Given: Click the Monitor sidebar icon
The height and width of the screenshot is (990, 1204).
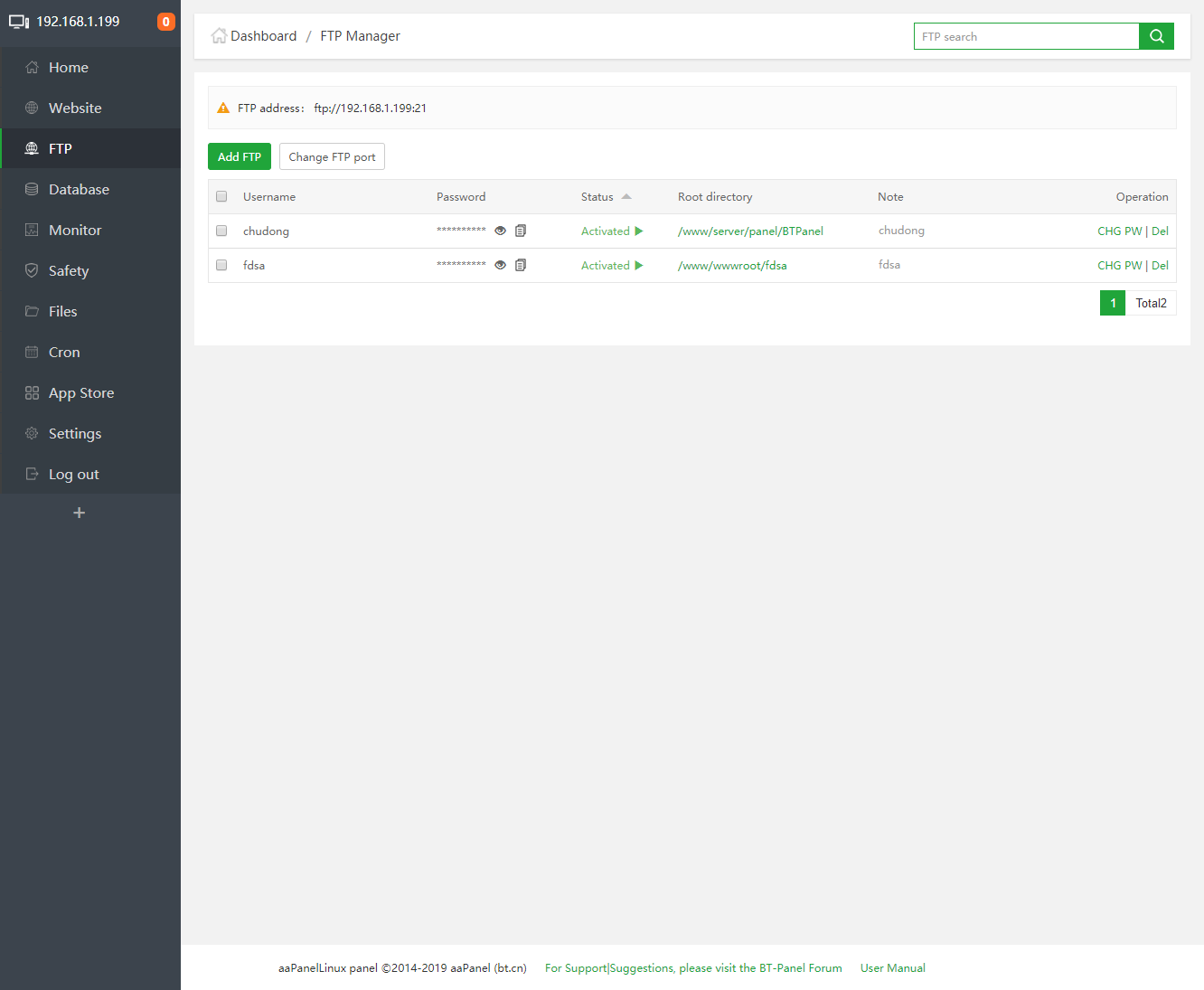Looking at the screenshot, I should pos(32,231).
